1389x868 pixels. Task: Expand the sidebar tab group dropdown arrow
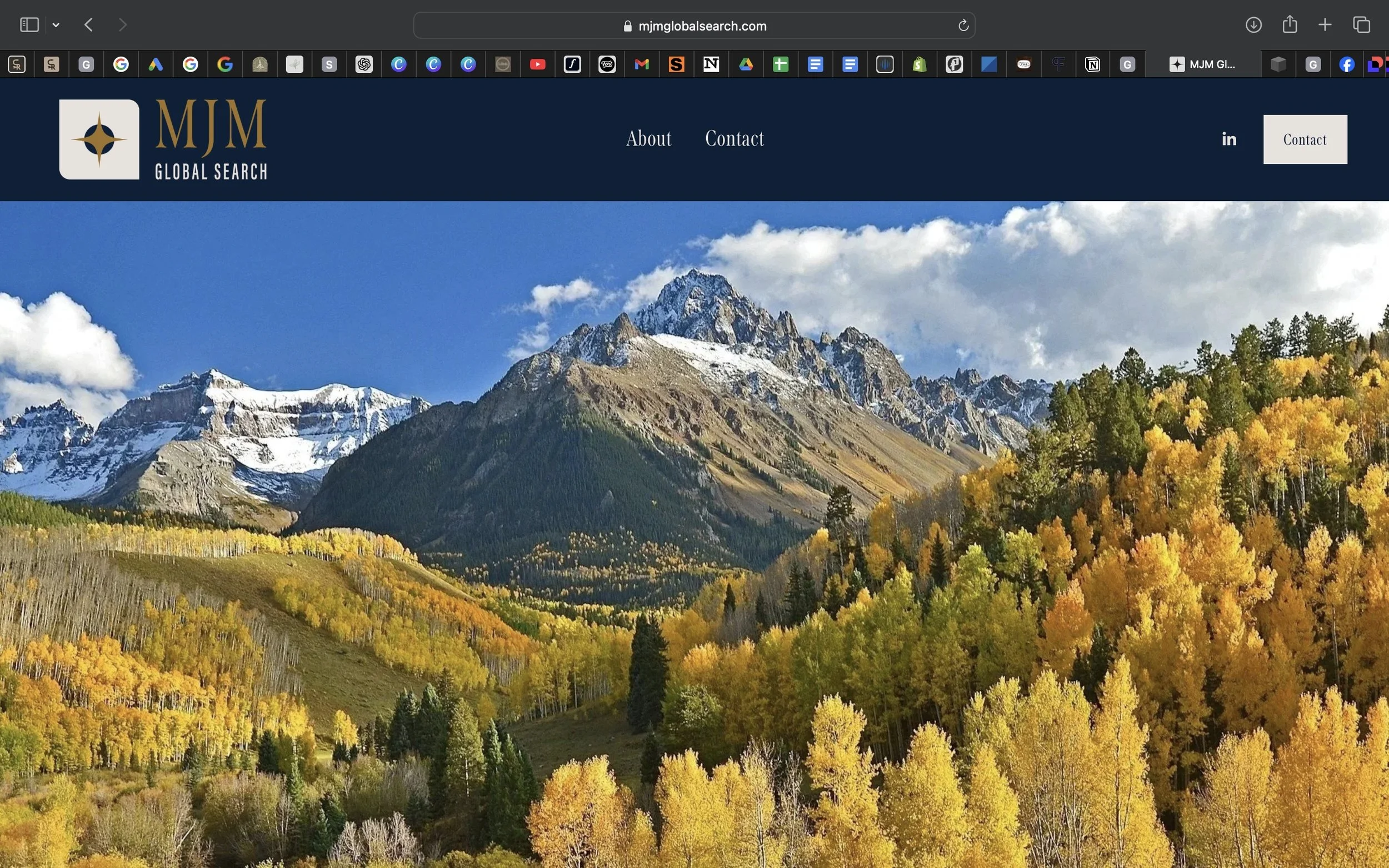56,24
